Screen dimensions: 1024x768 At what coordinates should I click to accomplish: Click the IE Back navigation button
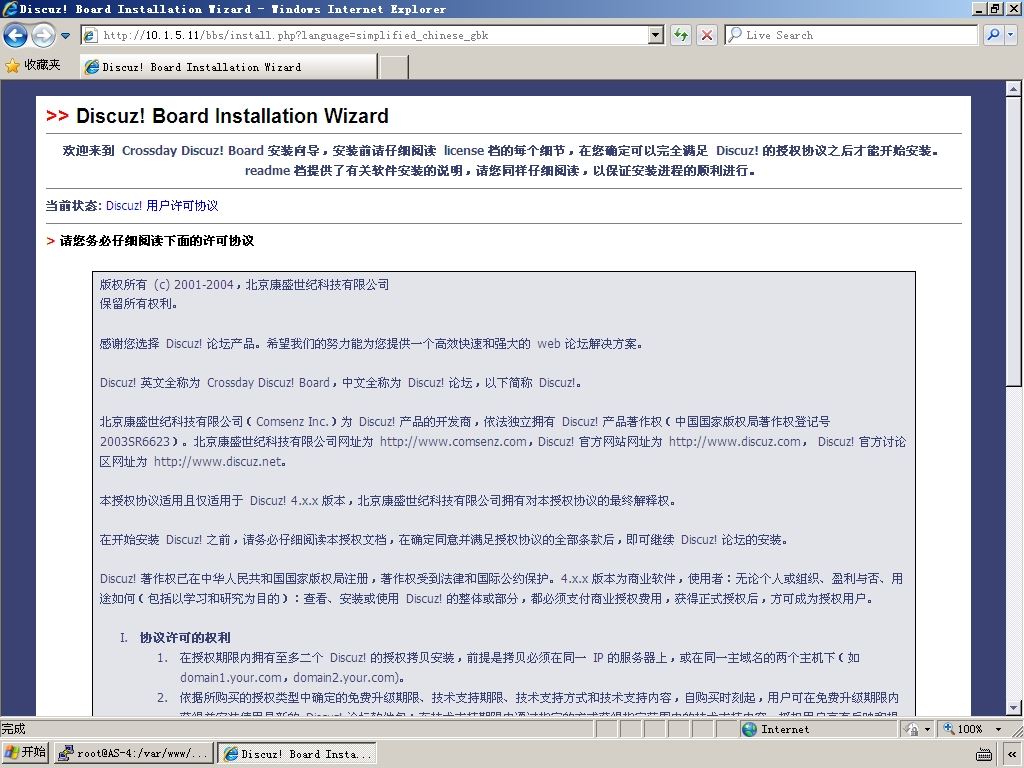pyautogui.click(x=15, y=35)
